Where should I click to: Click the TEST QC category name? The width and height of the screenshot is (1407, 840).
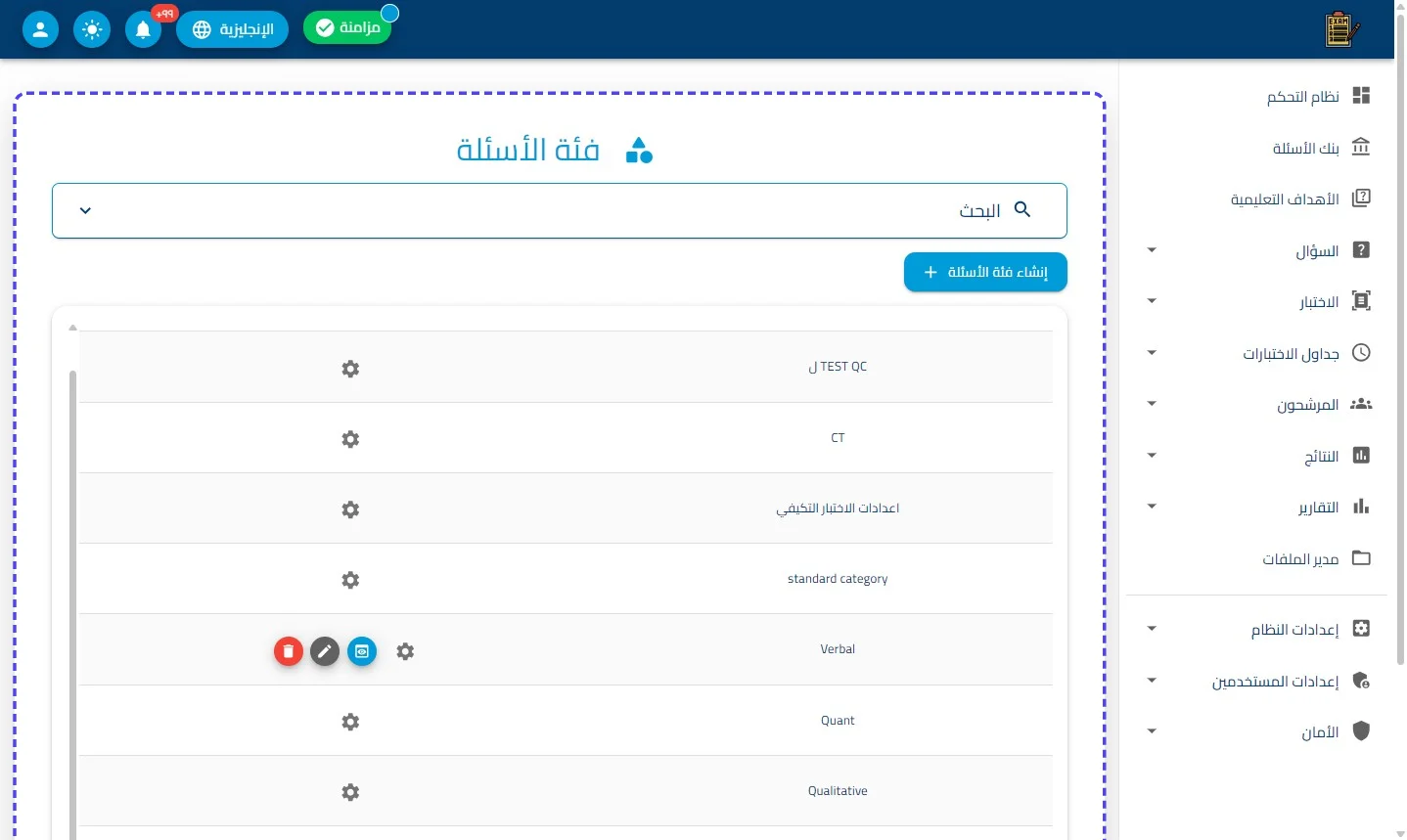tap(839, 367)
